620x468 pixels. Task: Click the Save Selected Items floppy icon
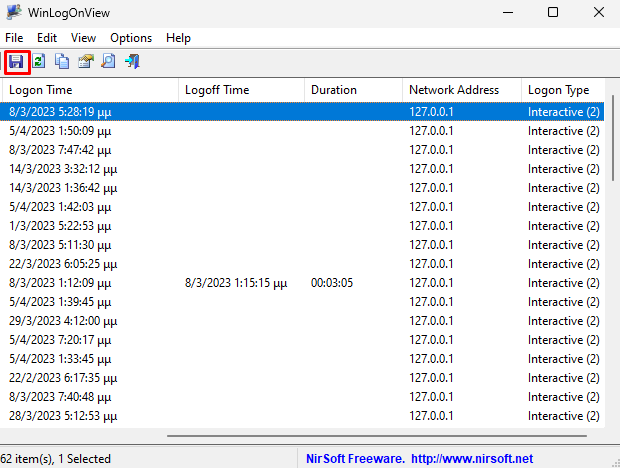17,62
